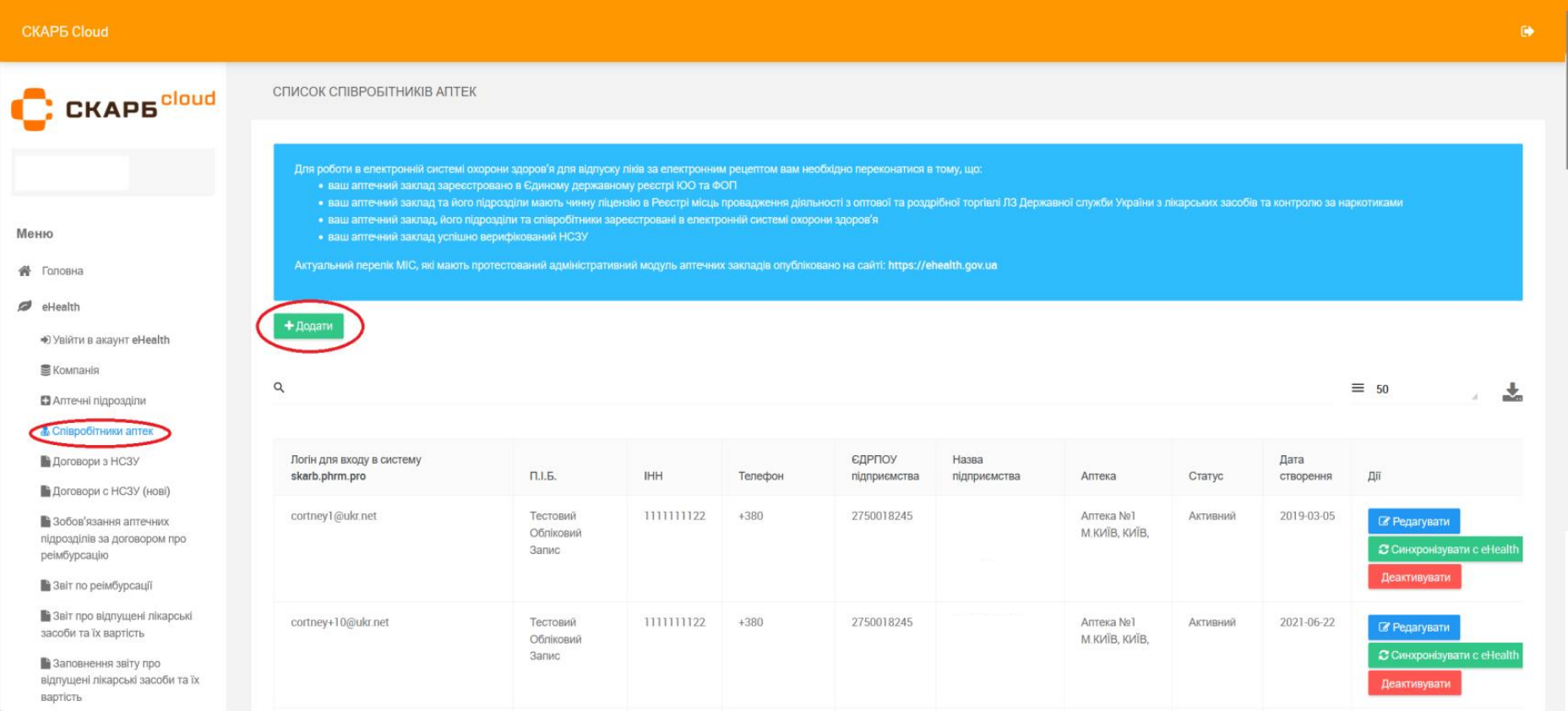Image resolution: width=1568 pixels, height=711 pixels.
Task: Click Редагувати for cortney1@ukr.net
Action: pyautogui.click(x=1414, y=521)
